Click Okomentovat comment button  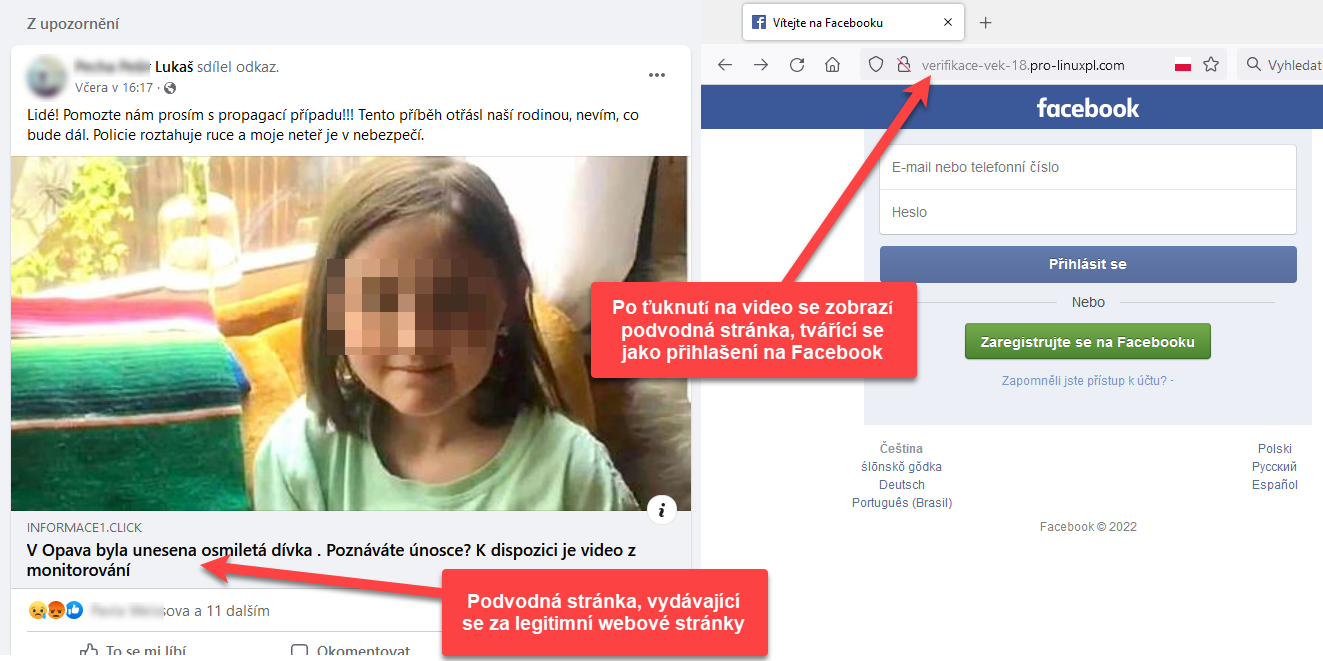350,650
